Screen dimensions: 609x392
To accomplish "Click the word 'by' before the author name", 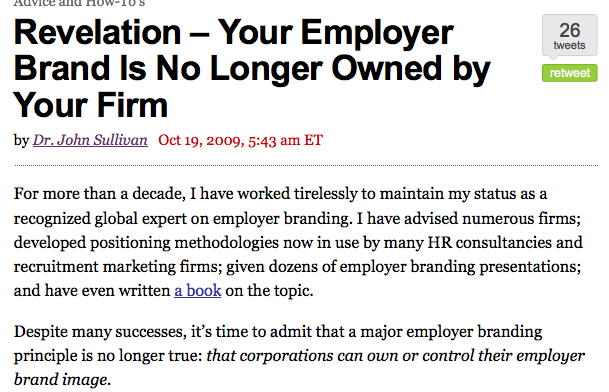I will click(21, 140).
